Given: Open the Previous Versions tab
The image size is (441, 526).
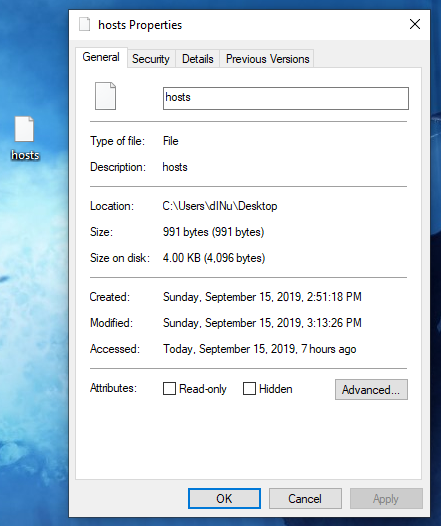Looking at the screenshot, I should pos(267,59).
